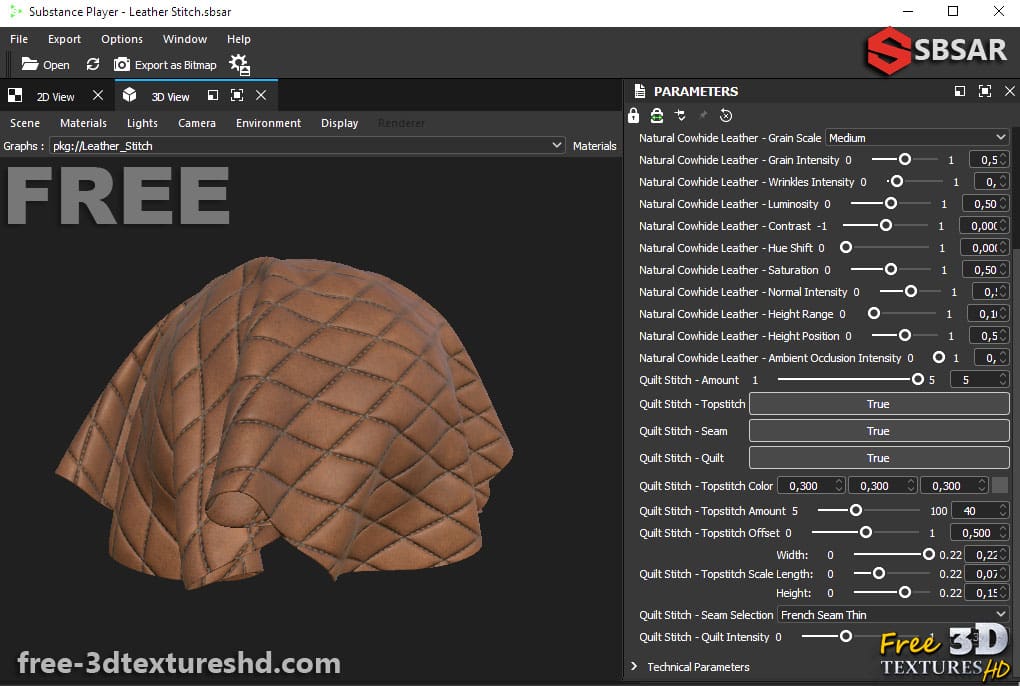Open the Lights menu in 3D View
This screenshot has width=1020, height=686.
(x=142, y=123)
